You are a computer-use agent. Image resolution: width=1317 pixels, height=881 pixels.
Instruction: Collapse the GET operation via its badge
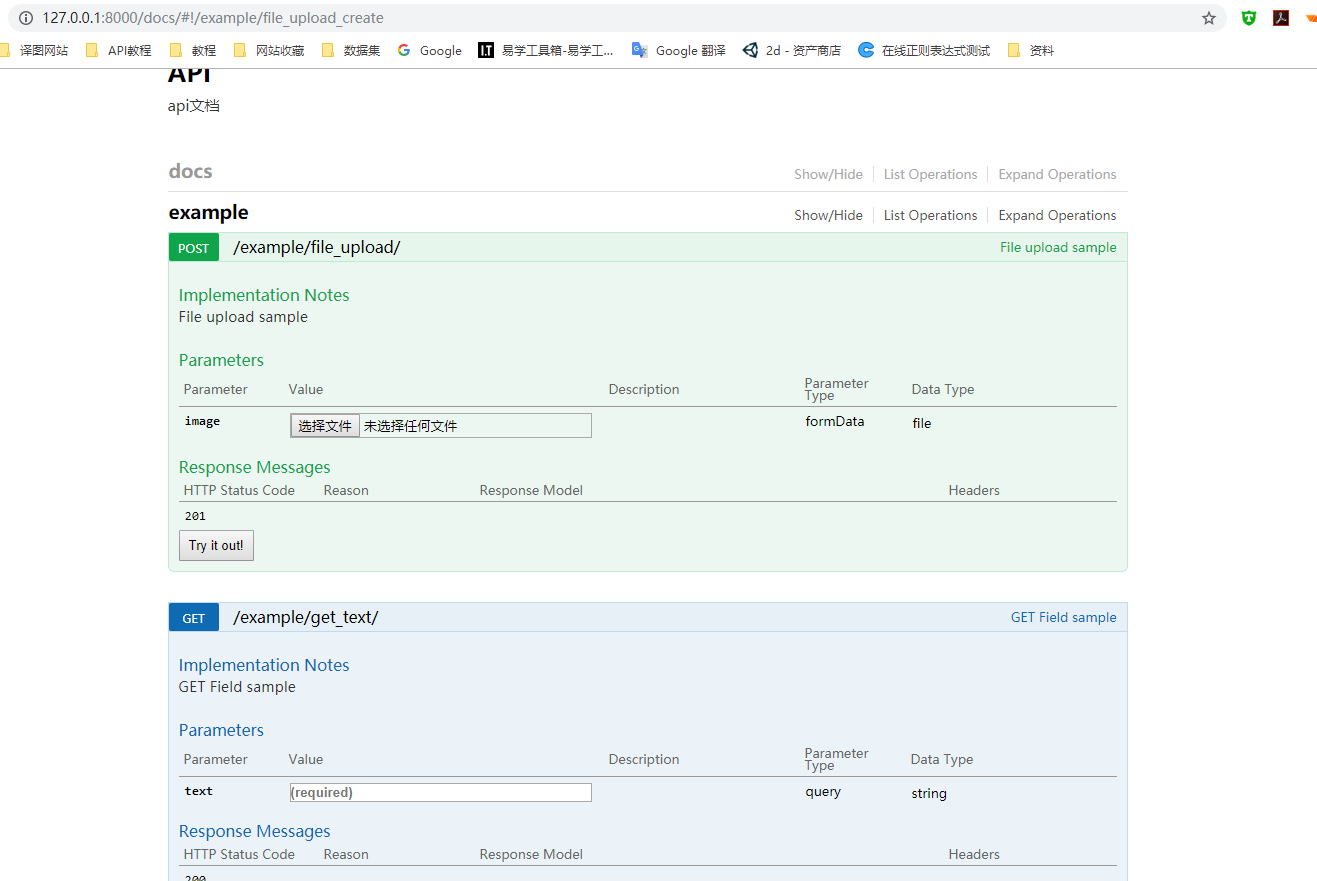point(194,618)
